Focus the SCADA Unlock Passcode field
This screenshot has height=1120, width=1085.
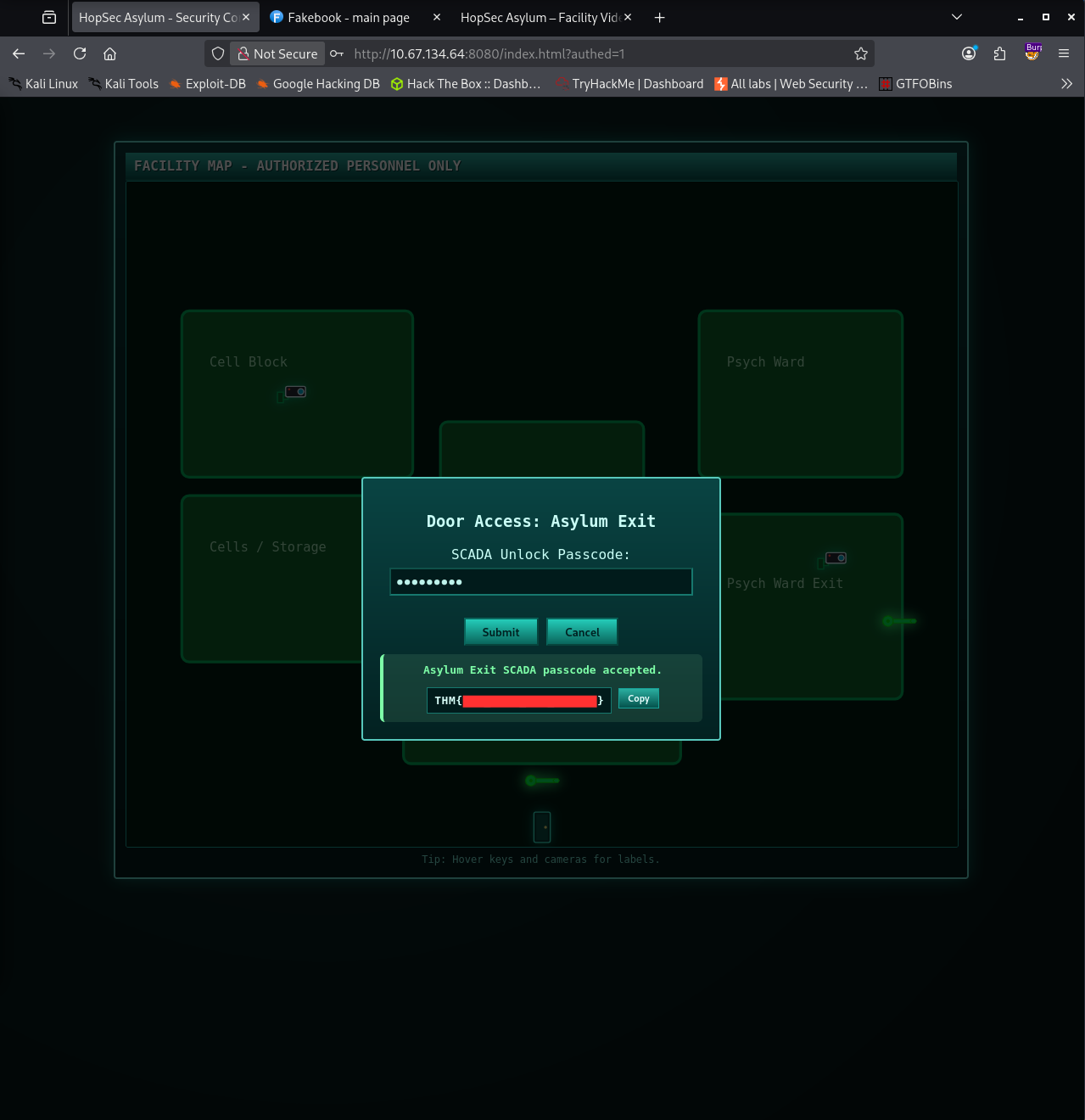[x=541, y=582]
